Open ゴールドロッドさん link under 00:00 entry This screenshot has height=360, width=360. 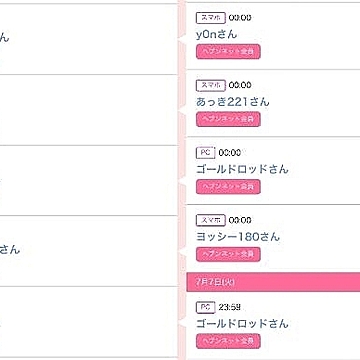[242, 169]
